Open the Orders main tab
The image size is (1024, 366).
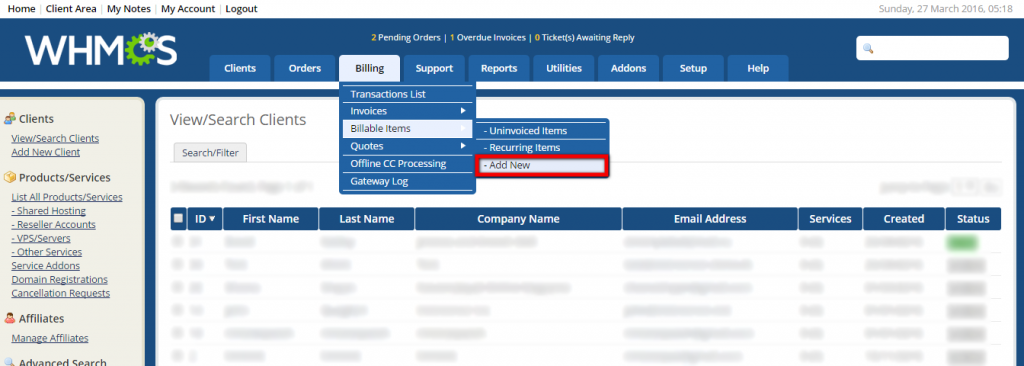tap(305, 69)
